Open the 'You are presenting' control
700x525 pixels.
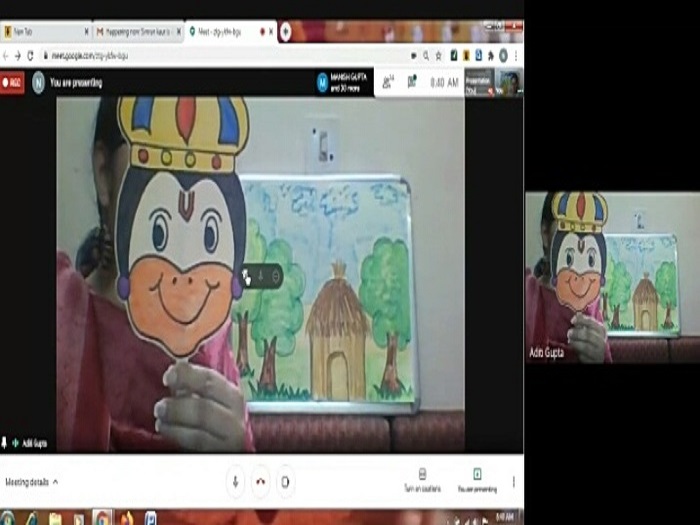(477, 480)
